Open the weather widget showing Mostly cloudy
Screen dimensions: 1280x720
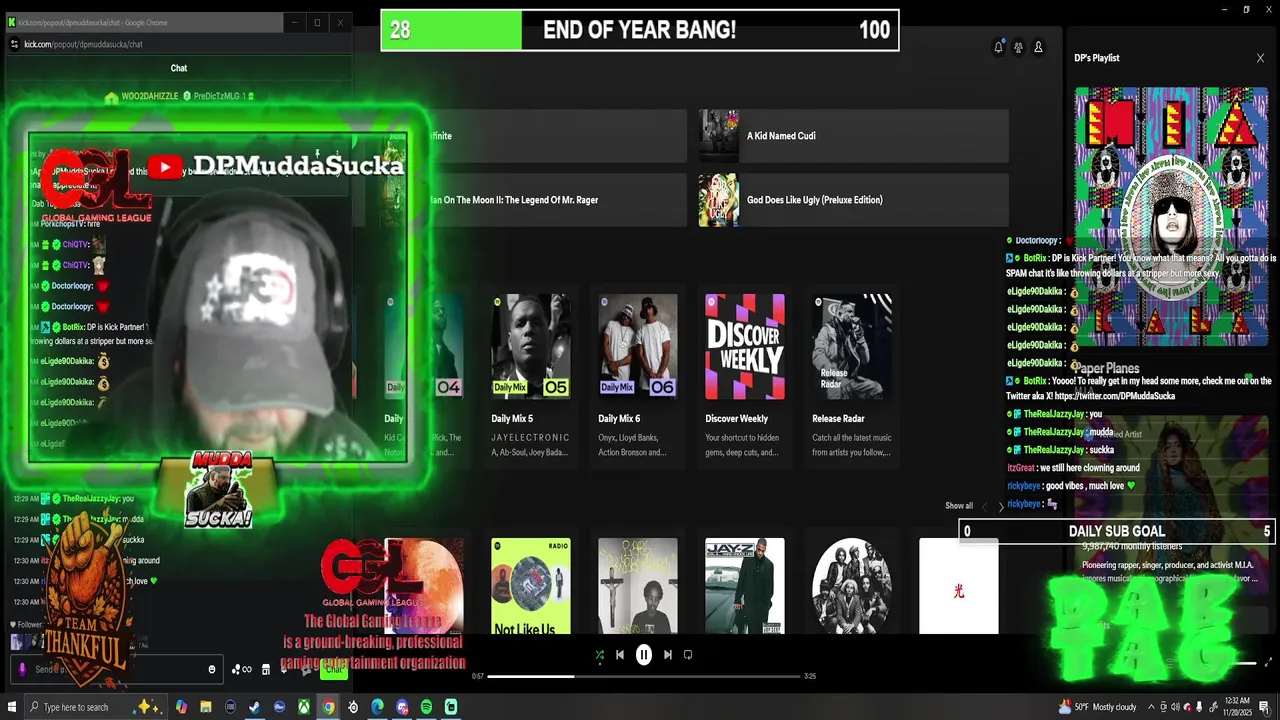1098,707
